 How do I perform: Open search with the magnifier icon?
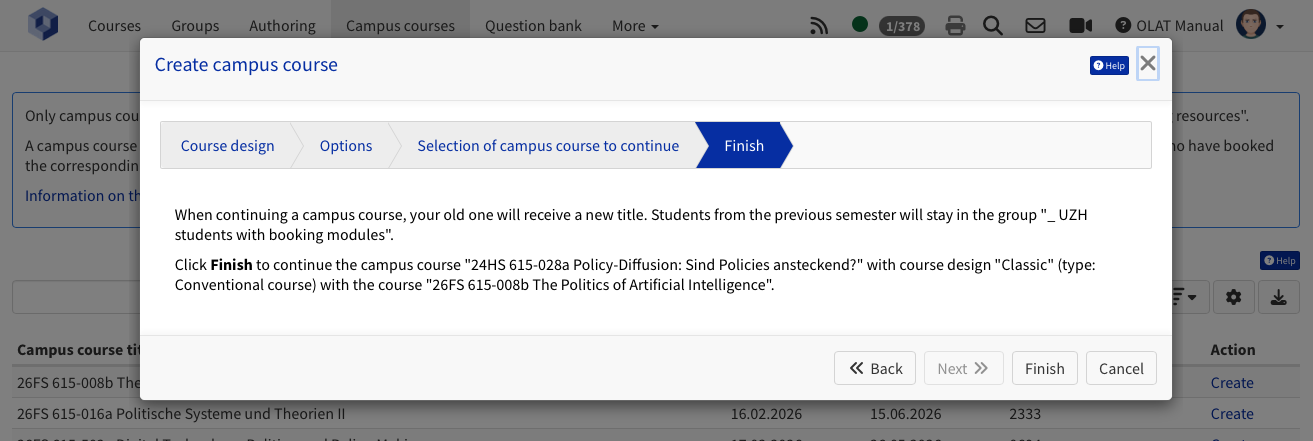tap(993, 26)
